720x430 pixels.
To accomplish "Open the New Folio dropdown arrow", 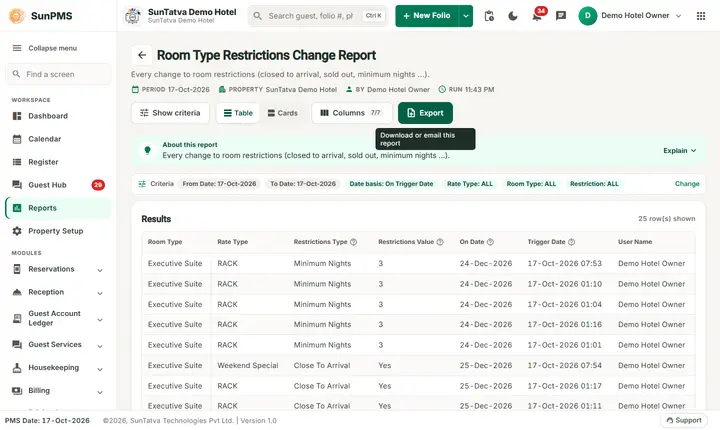I will point(466,16).
